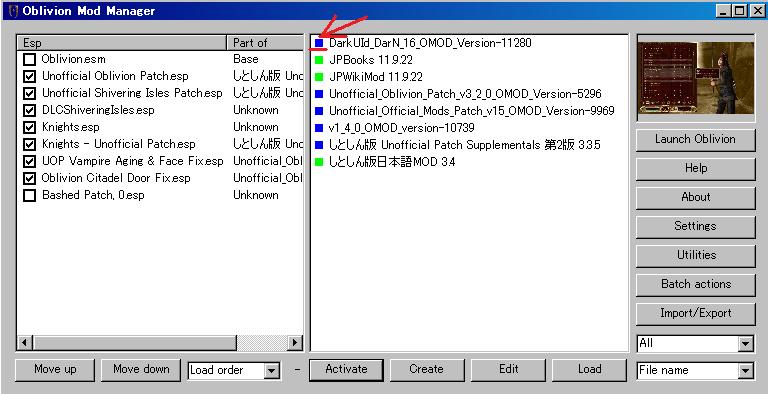Click the Import/Export button
The height and width of the screenshot is (394, 768).
696,313
